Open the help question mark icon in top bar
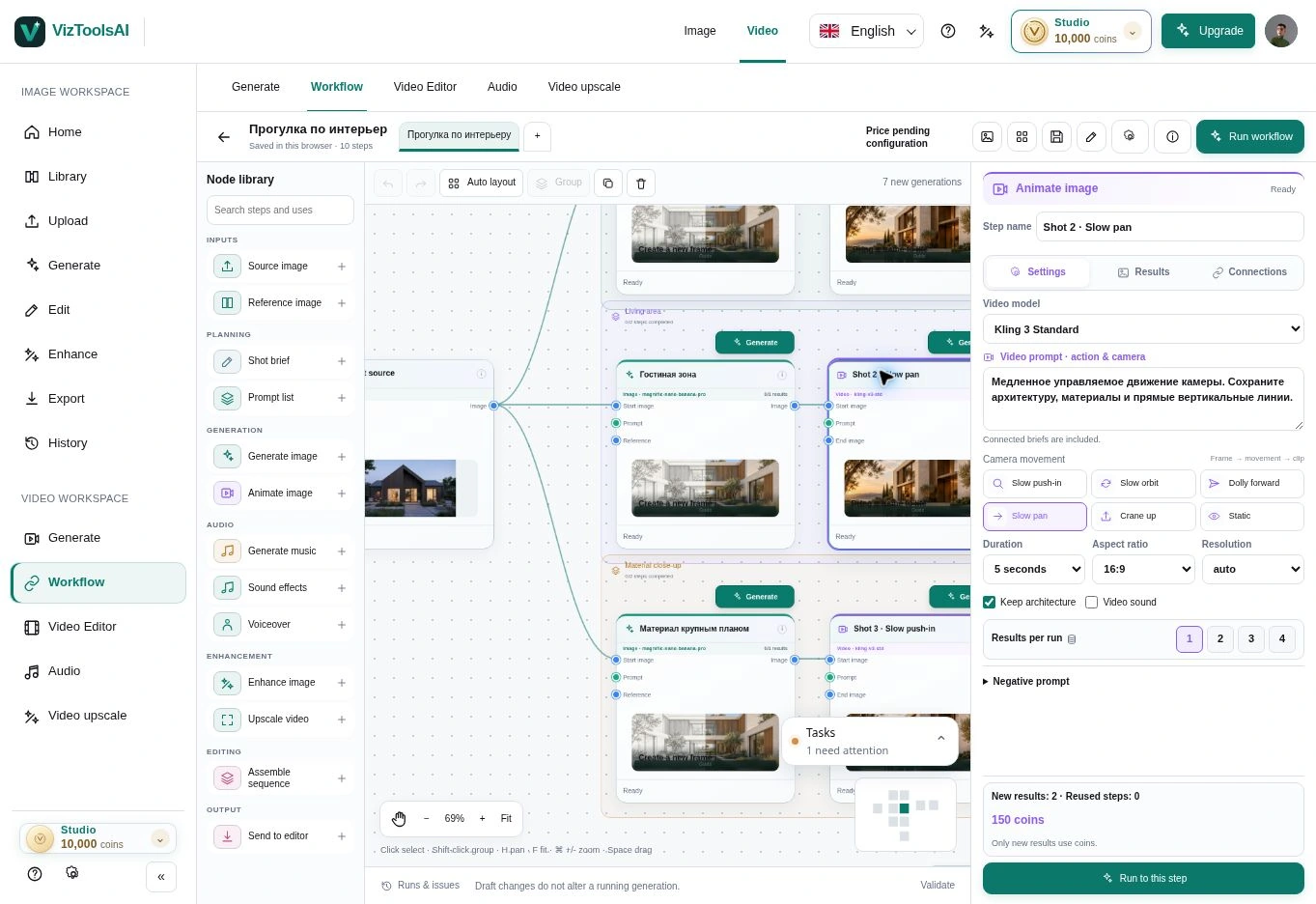 [x=948, y=31]
